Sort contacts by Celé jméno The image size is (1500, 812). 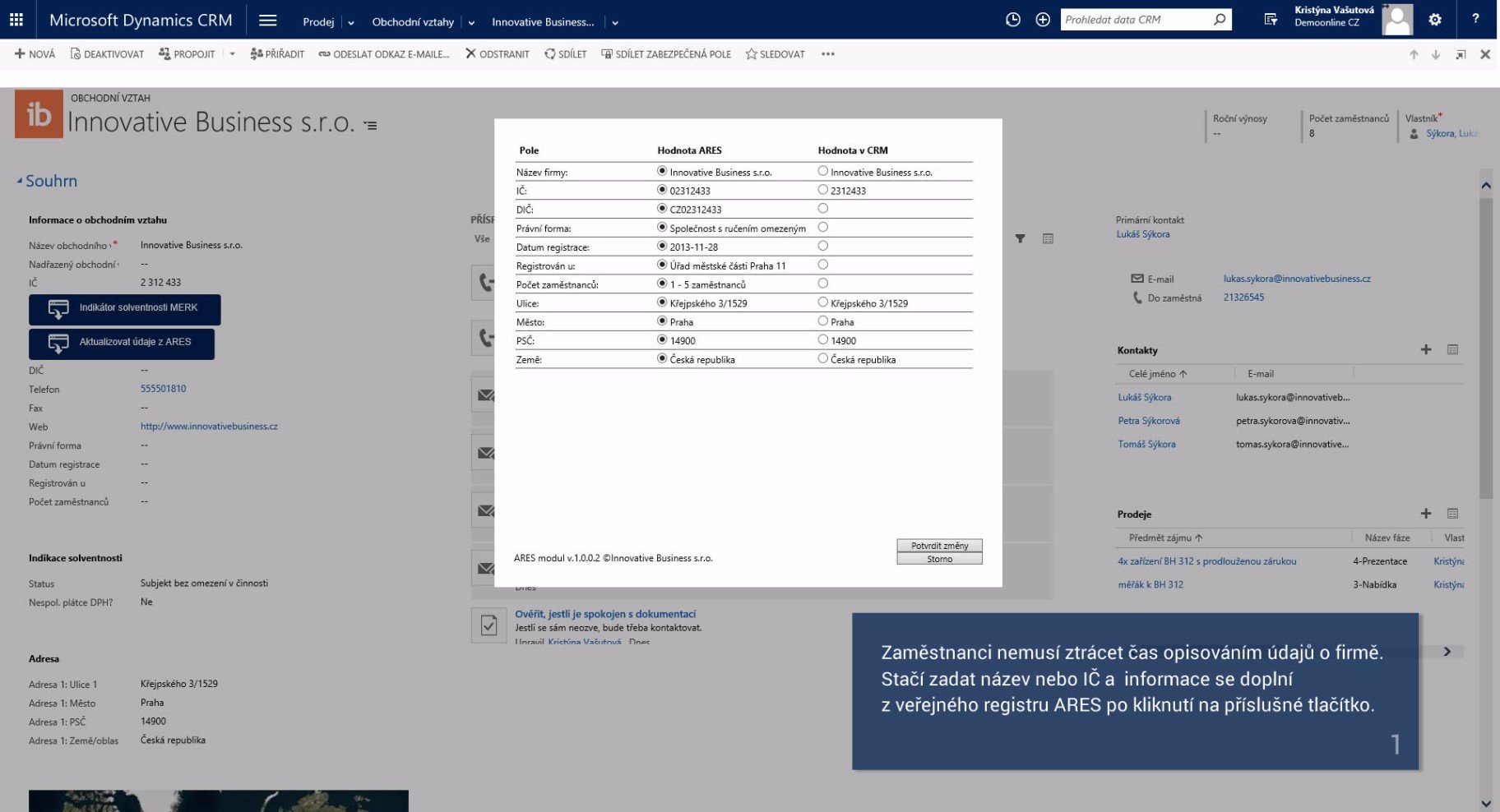coord(1158,374)
